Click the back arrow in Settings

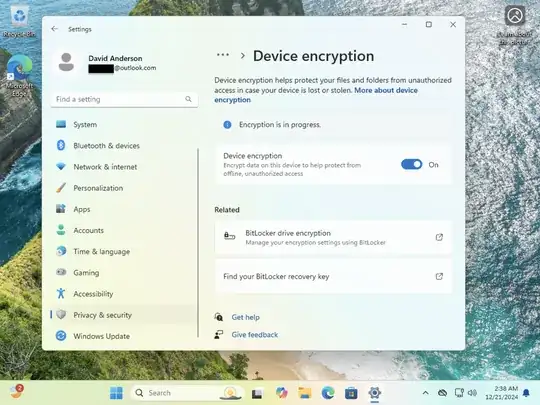54,29
